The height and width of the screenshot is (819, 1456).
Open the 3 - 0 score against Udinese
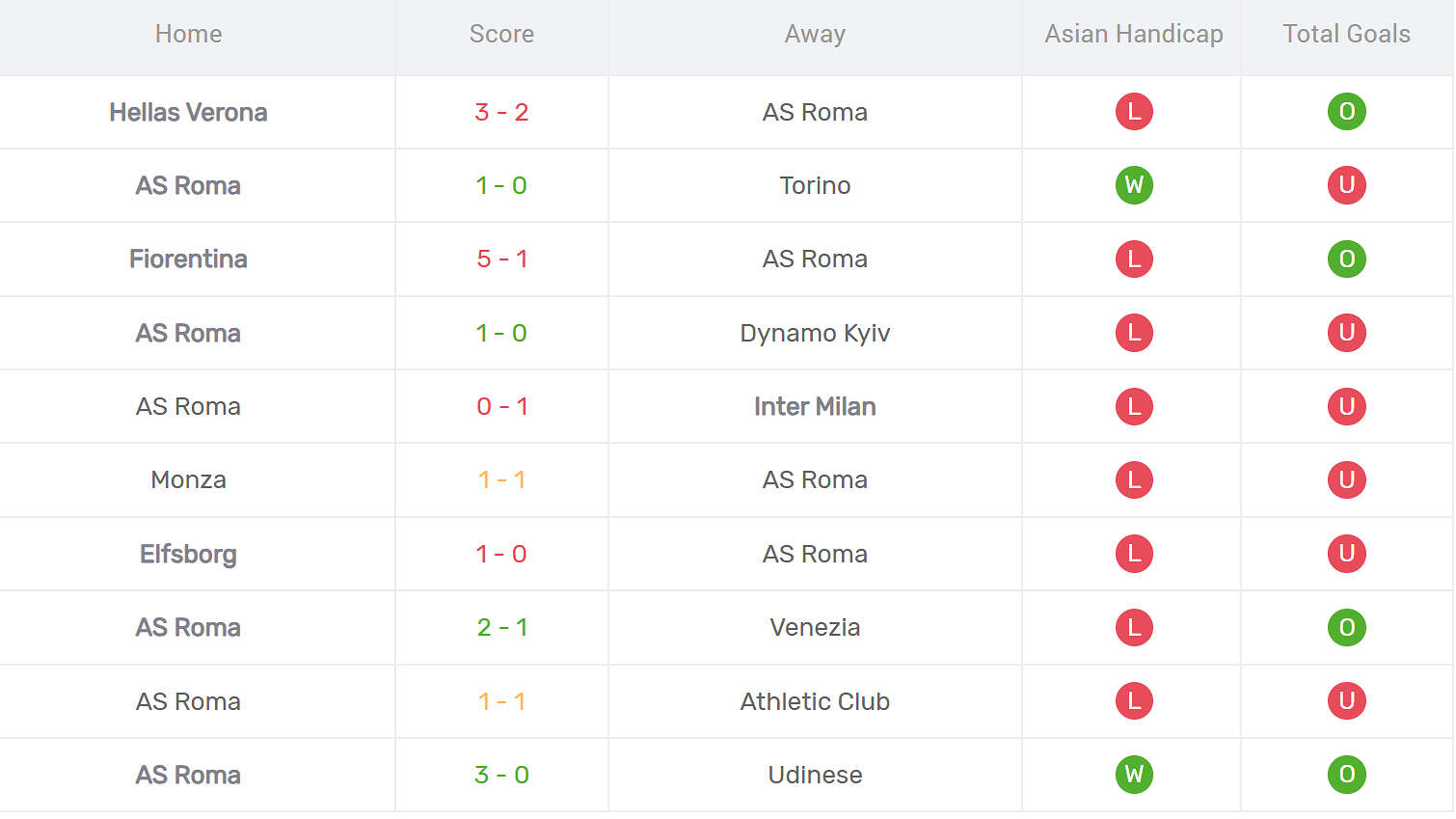(x=501, y=775)
